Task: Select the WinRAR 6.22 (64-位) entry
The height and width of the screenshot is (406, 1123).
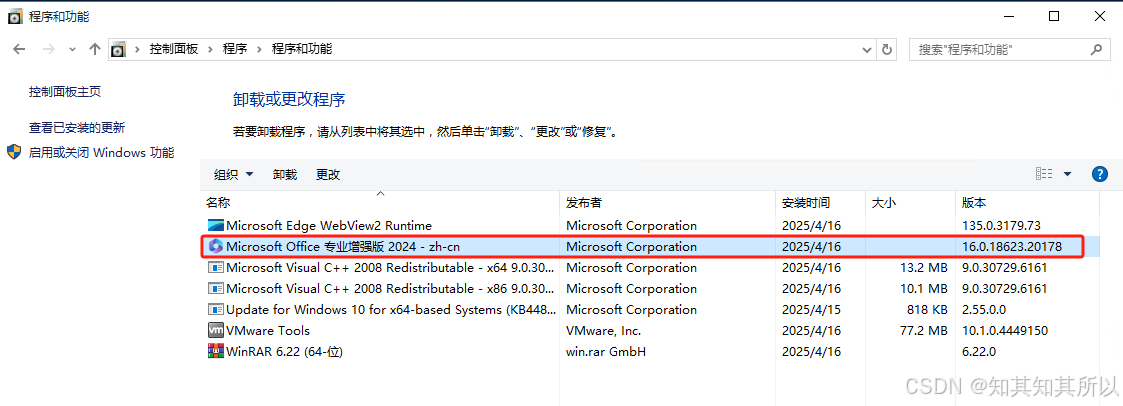Action: (650, 352)
